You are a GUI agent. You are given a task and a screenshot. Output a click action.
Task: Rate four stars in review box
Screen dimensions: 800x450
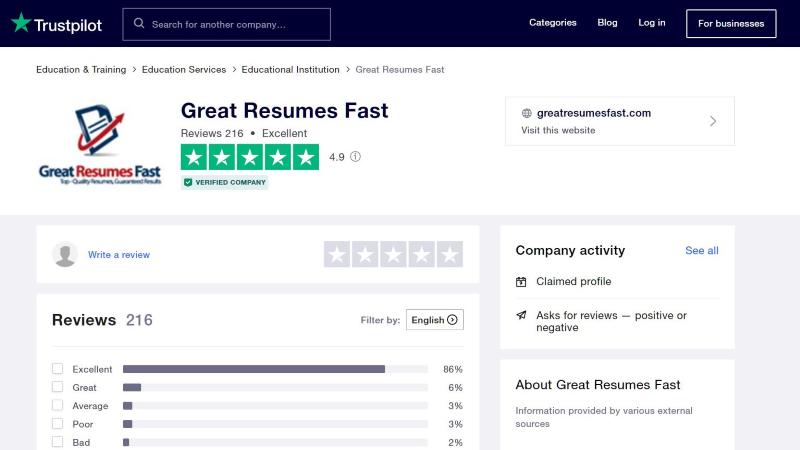[x=421, y=254]
